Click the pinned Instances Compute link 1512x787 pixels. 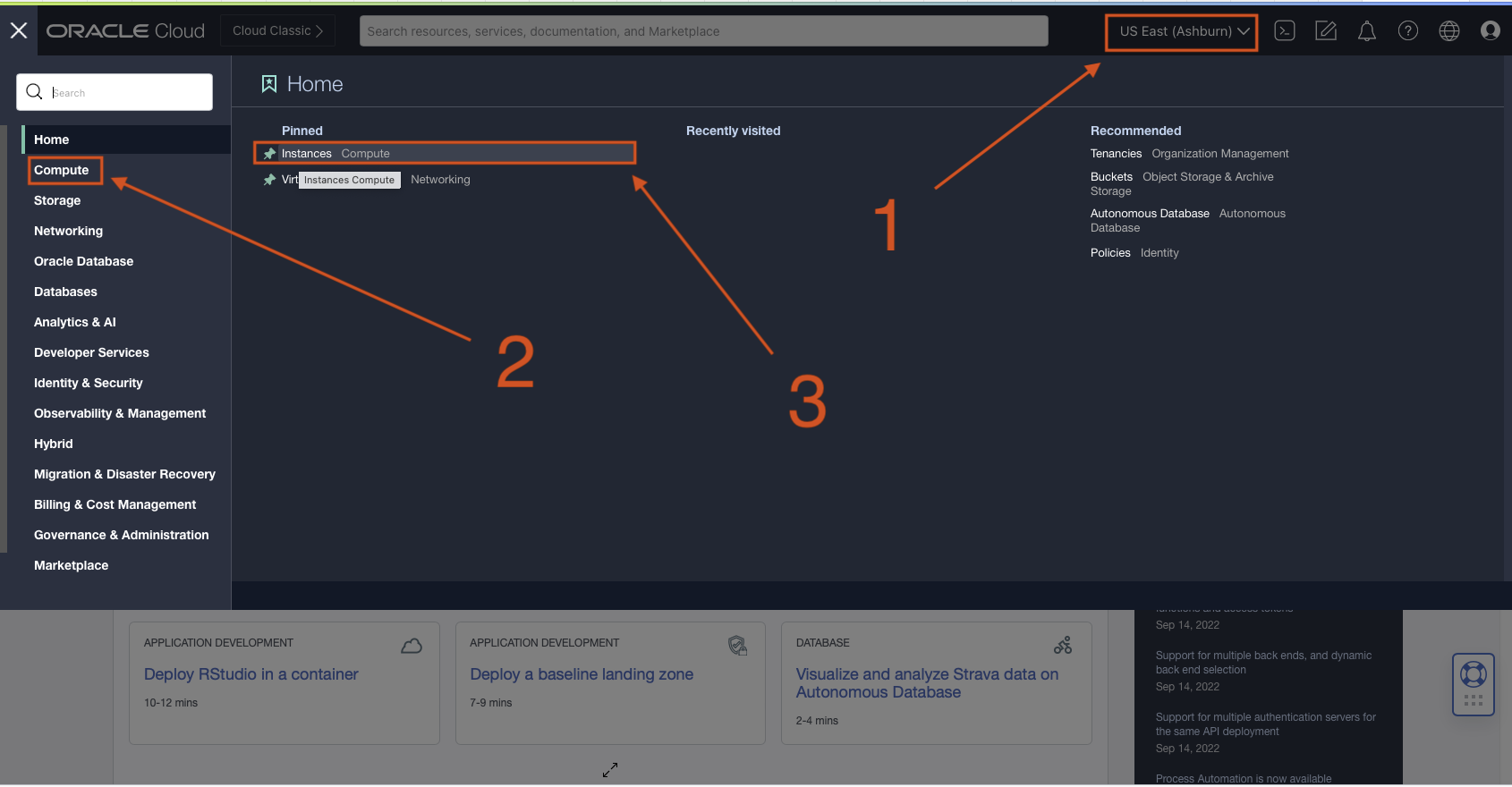[x=307, y=154]
